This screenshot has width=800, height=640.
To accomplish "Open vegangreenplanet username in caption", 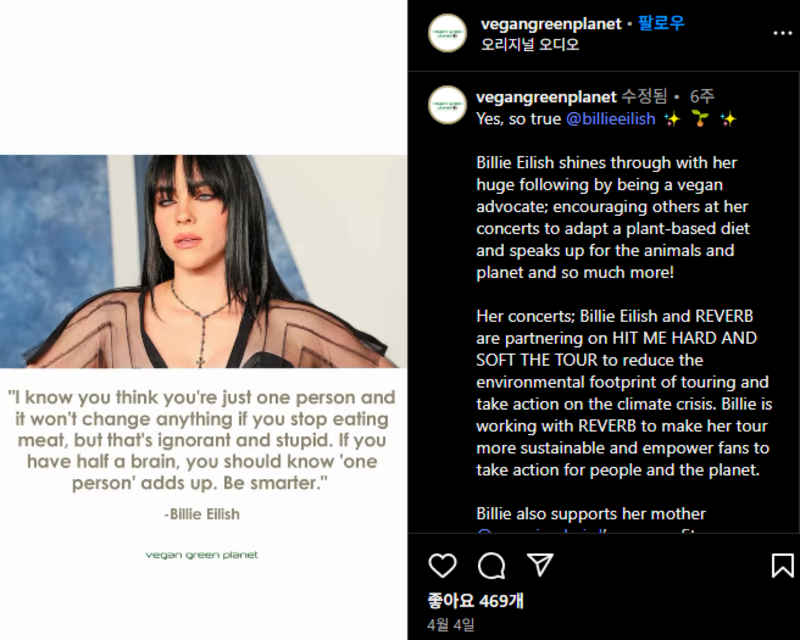I will 546,96.
